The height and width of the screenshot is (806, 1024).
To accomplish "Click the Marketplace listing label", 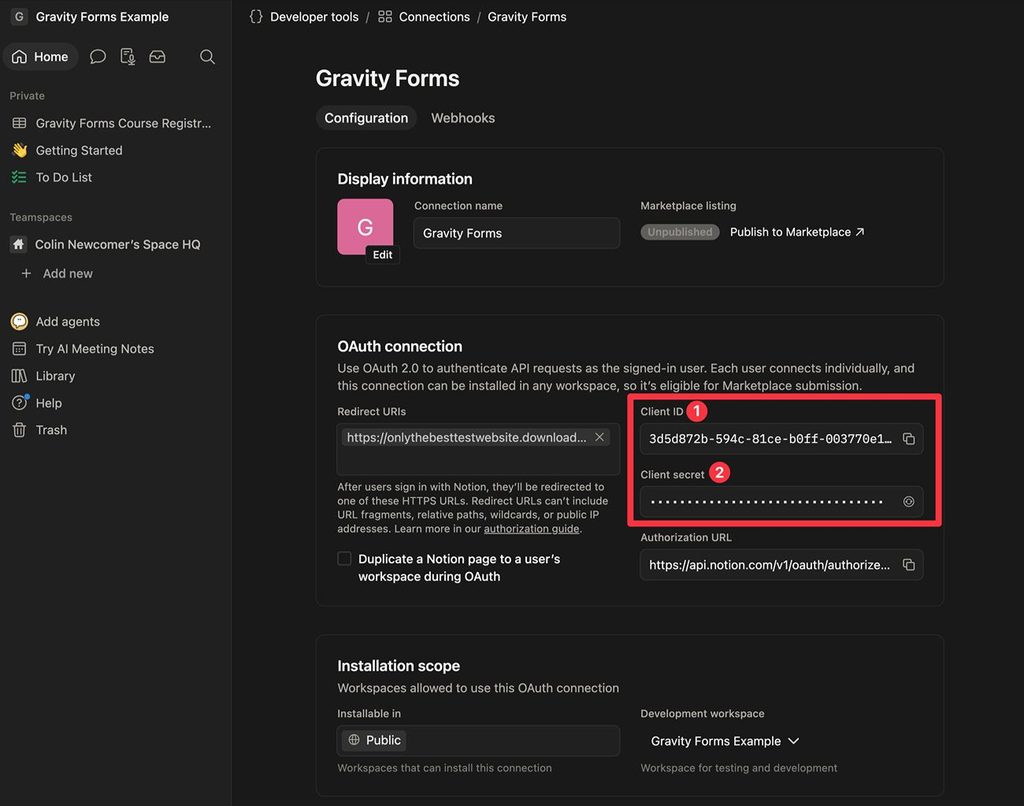I will pos(688,206).
